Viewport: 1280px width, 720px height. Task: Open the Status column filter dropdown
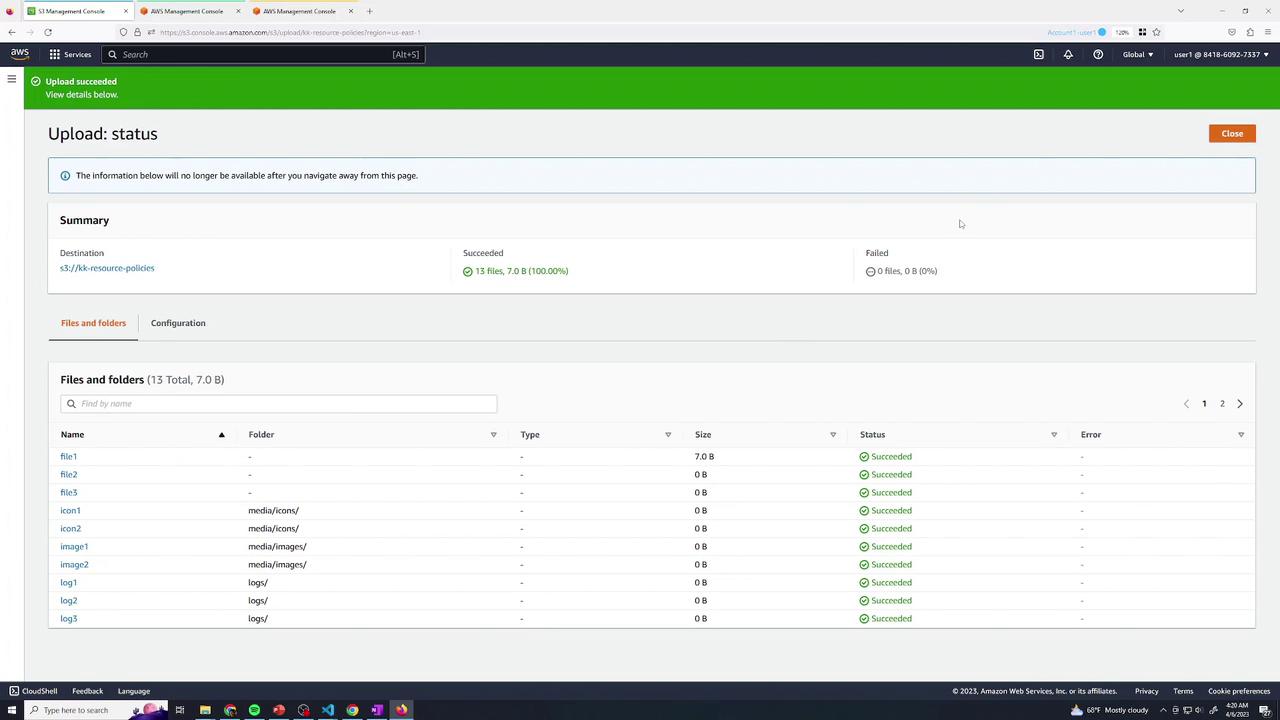(x=1054, y=435)
